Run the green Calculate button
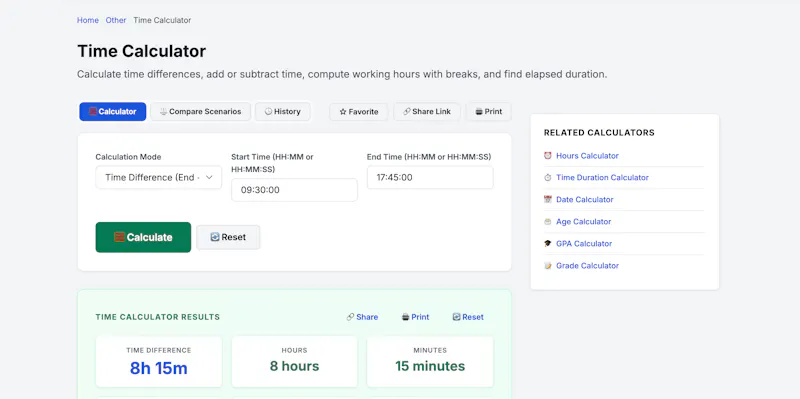800x399 pixels. click(x=143, y=237)
